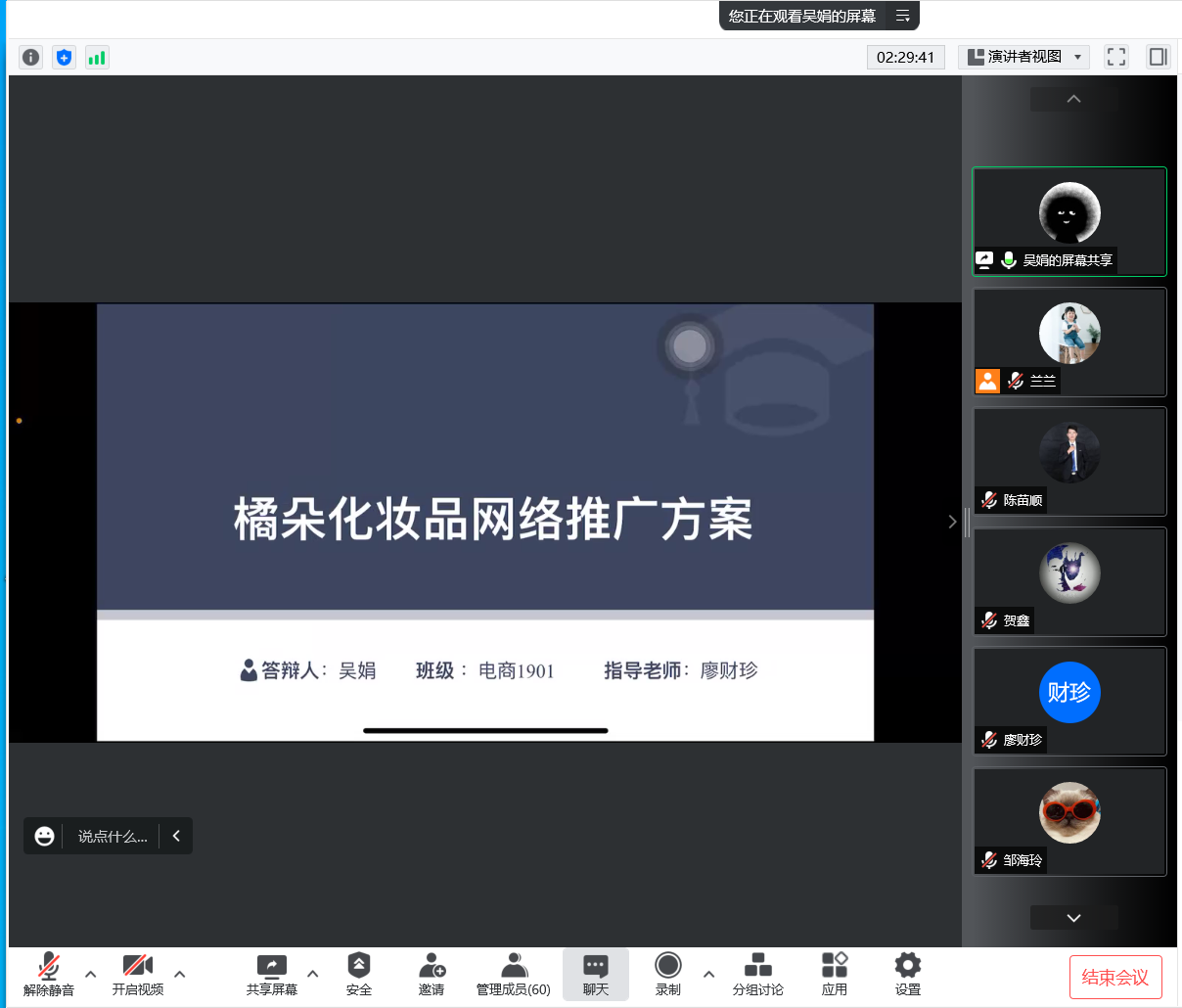Click the muted mic icon of 邹海玲
The width and height of the screenshot is (1182, 1008).
click(989, 860)
